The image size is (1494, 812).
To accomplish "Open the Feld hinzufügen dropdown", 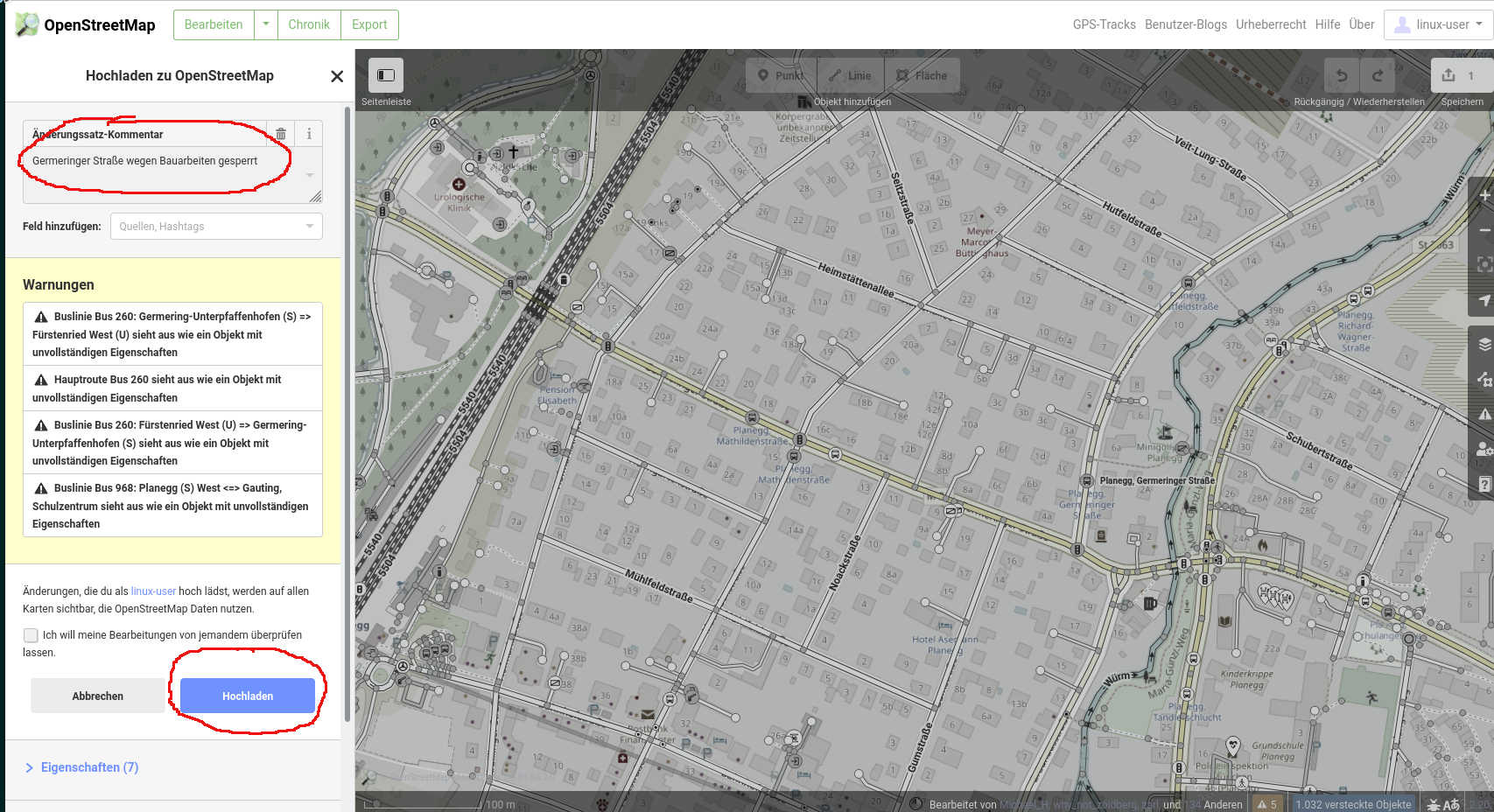I will click(x=216, y=227).
